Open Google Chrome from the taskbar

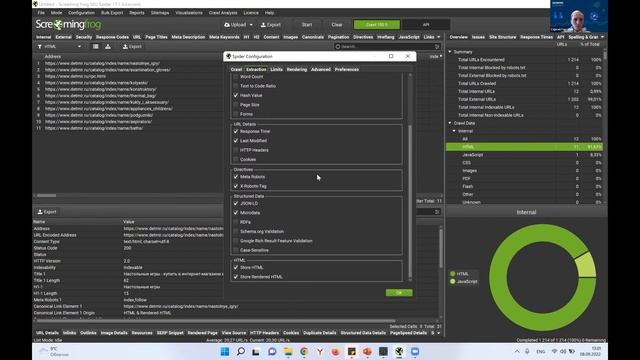pyautogui.click(x=304, y=351)
